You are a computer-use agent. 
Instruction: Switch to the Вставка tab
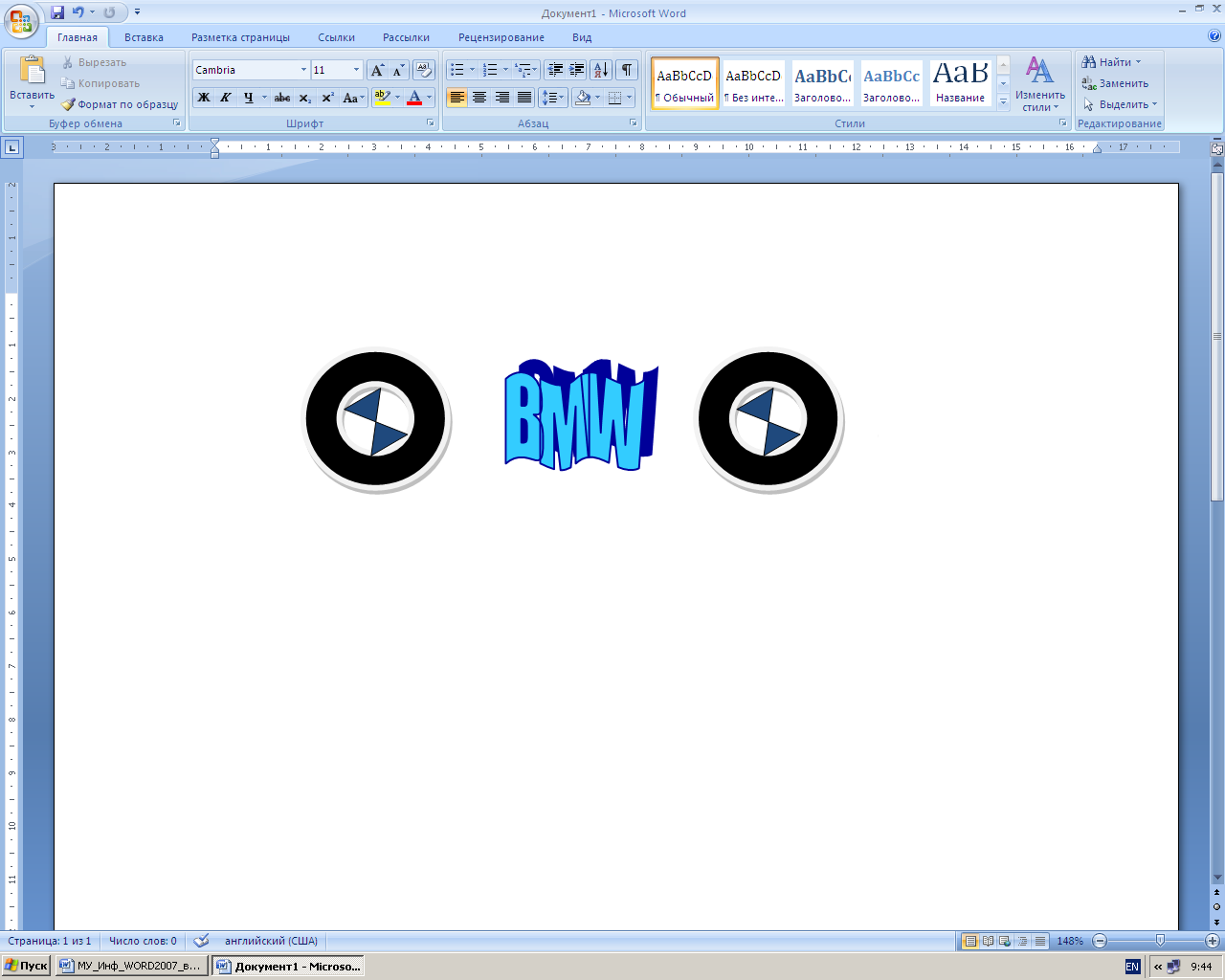[x=144, y=37]
